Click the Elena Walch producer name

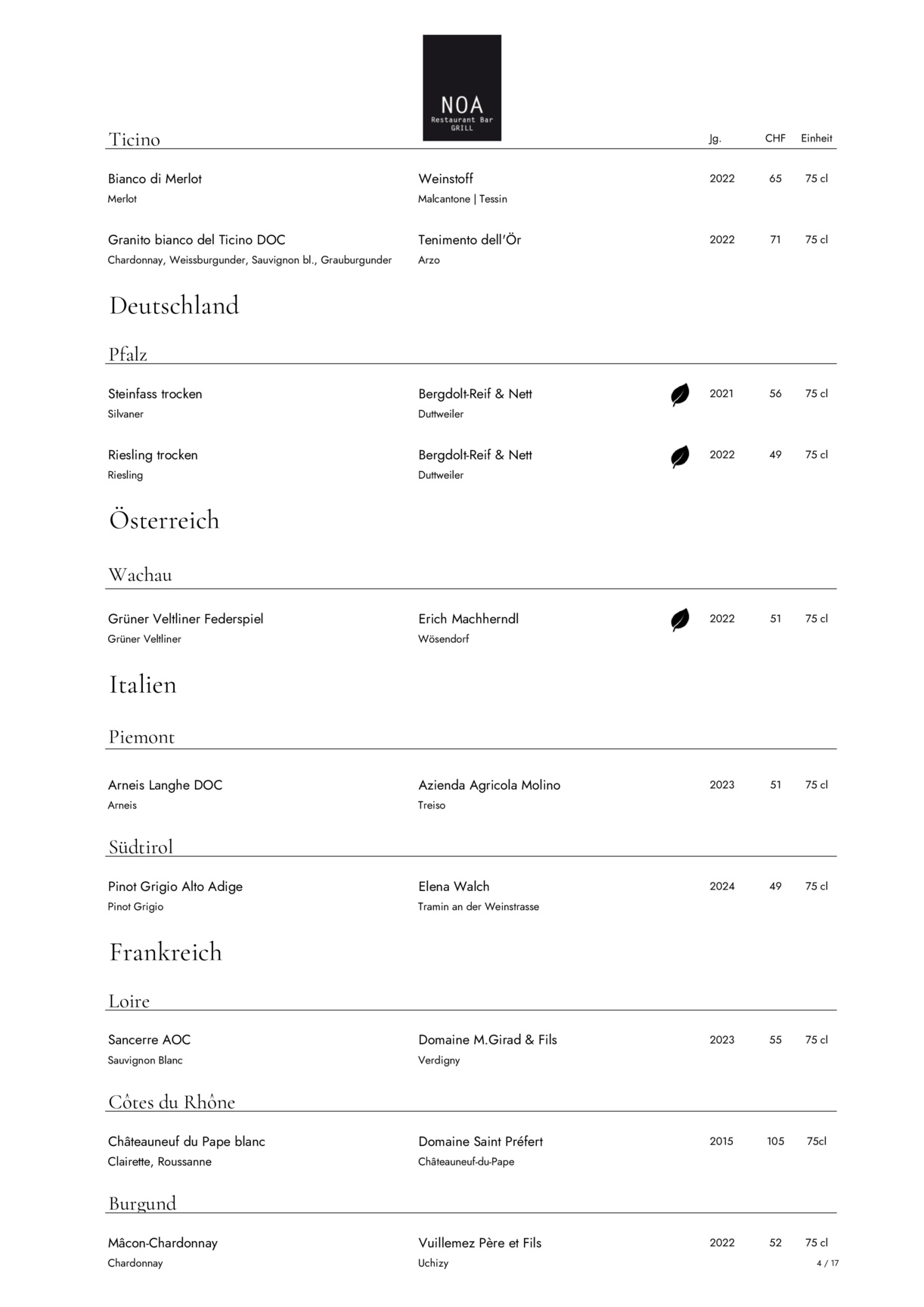(454, 886)
